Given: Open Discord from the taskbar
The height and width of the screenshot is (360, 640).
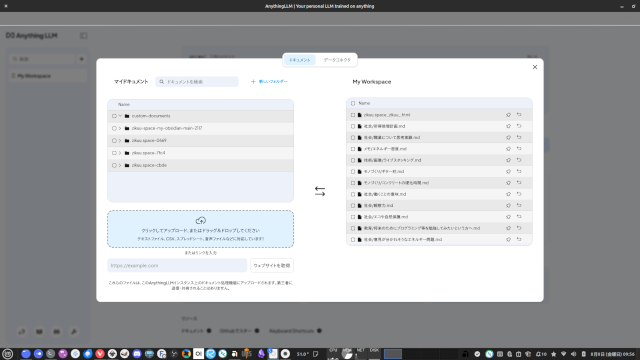Looking at the screenshot, I should tap(137, 353).
